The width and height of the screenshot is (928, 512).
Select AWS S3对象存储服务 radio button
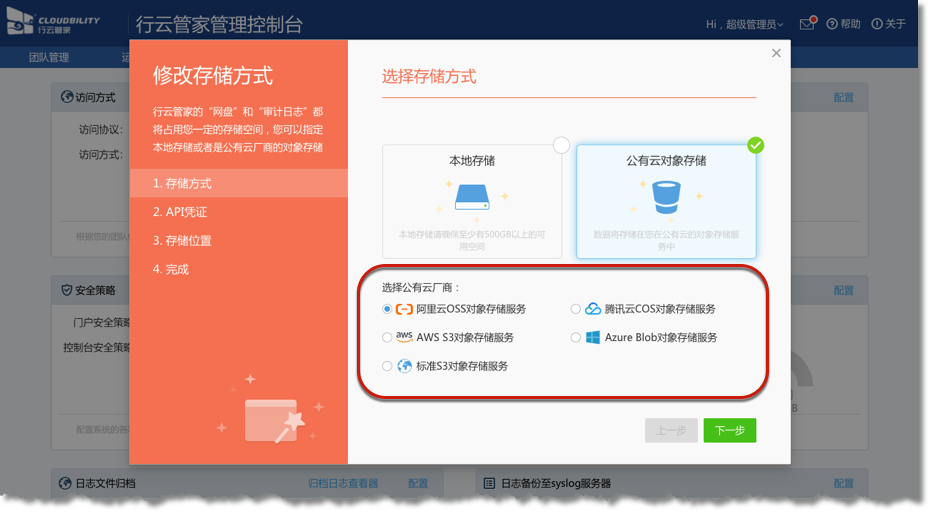[x=386, y=337]
